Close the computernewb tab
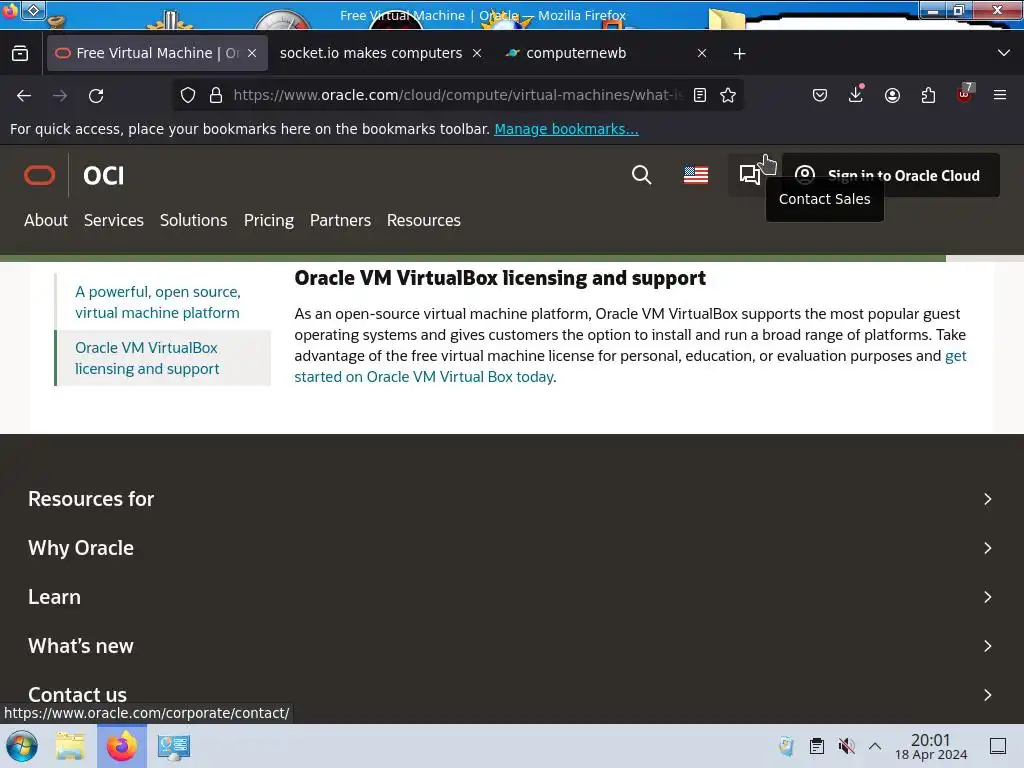Image resolution: width=1024 pixels, height=768 pixels. pyautogui.click(x=702, y=54)
